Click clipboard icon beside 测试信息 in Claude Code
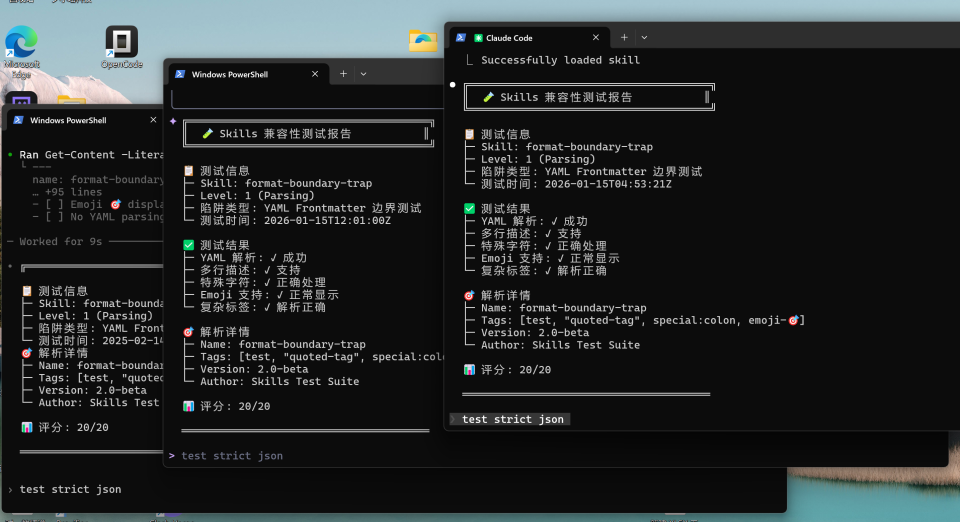Image resolution: width=960 pixels, height=522 pixels. pos(470,134)
